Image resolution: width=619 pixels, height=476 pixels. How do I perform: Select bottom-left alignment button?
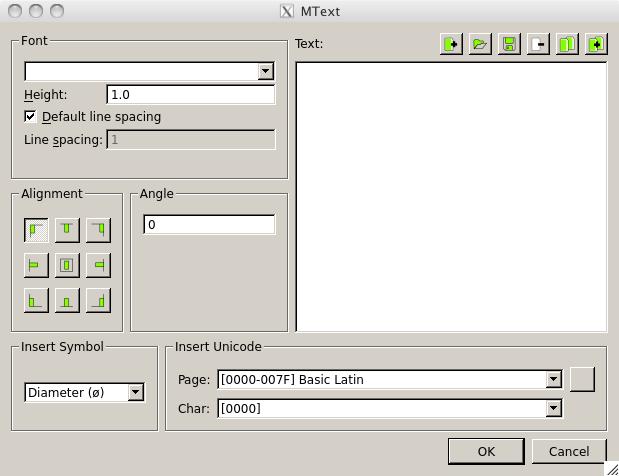click(36, 300)
